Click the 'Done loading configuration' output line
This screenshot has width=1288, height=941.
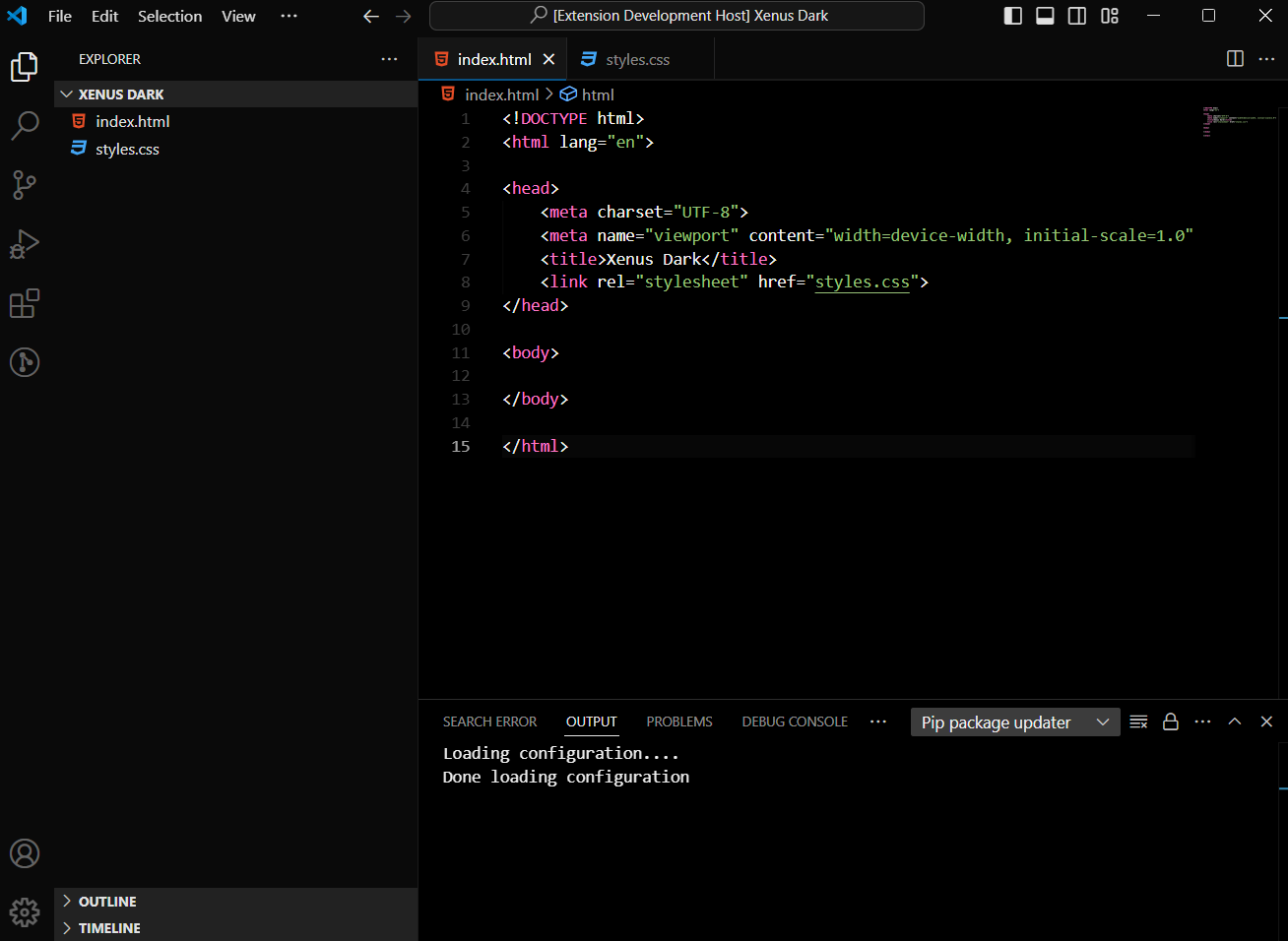pos(566,777)
